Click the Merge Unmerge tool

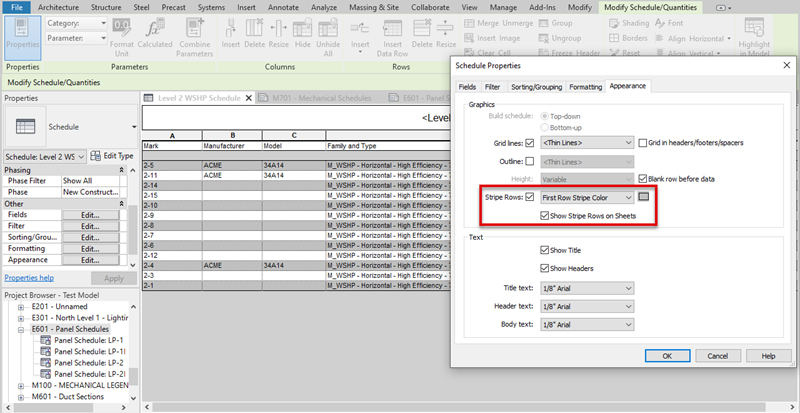[498, 23]
